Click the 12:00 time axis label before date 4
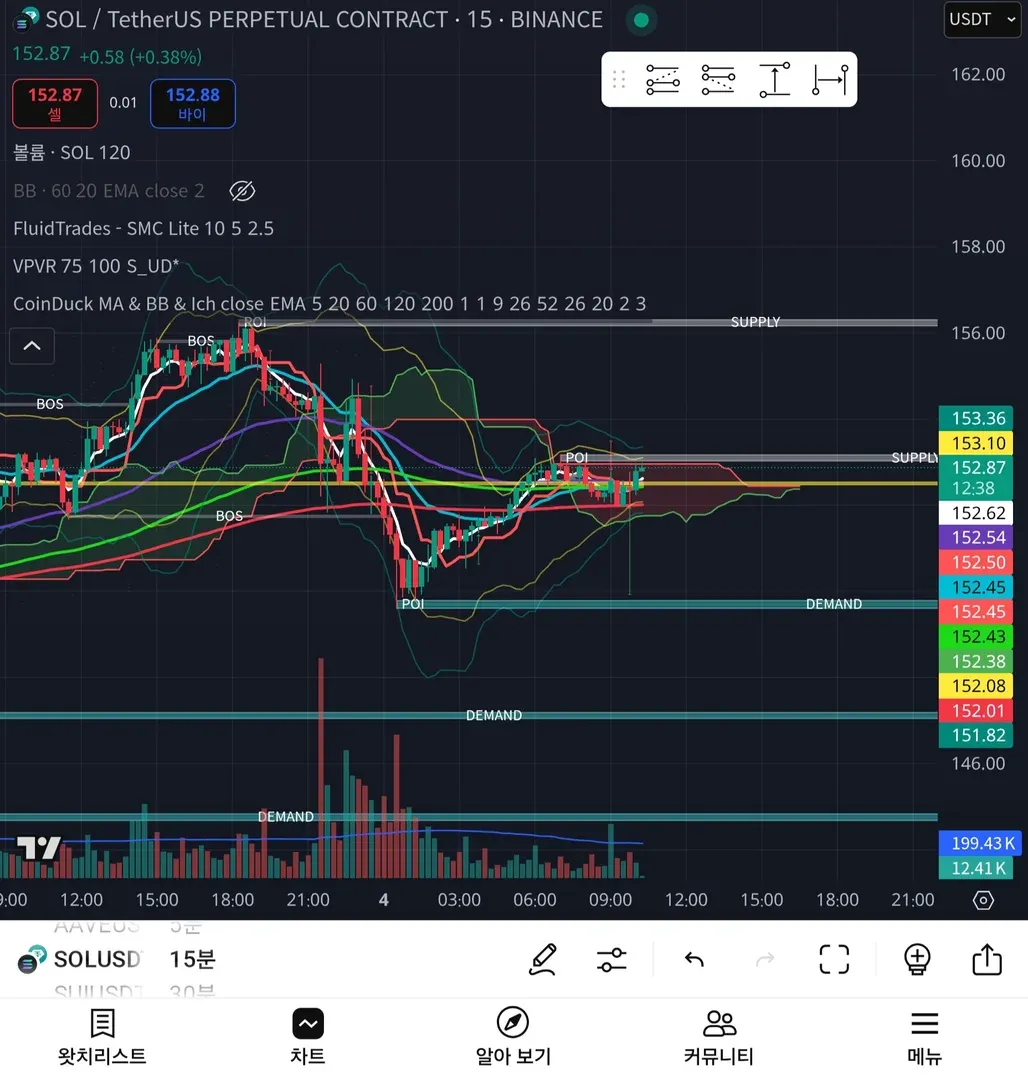1028x1080 pixels. click(81, 900)
